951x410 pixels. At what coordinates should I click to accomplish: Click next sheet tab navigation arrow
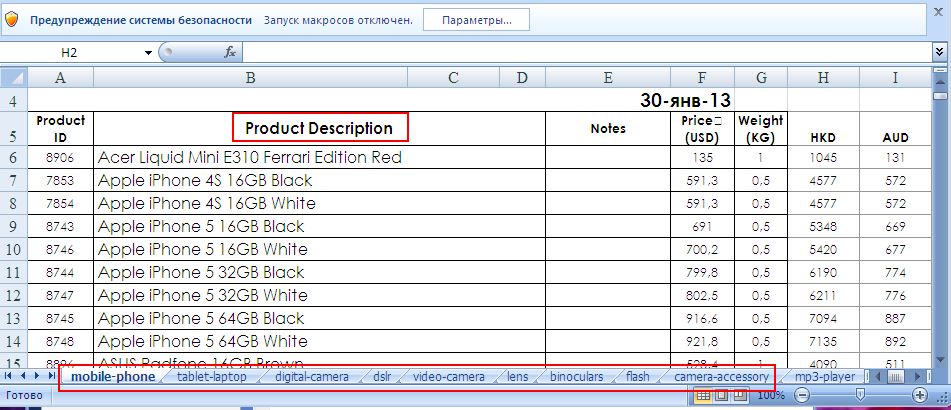point(37,376)
